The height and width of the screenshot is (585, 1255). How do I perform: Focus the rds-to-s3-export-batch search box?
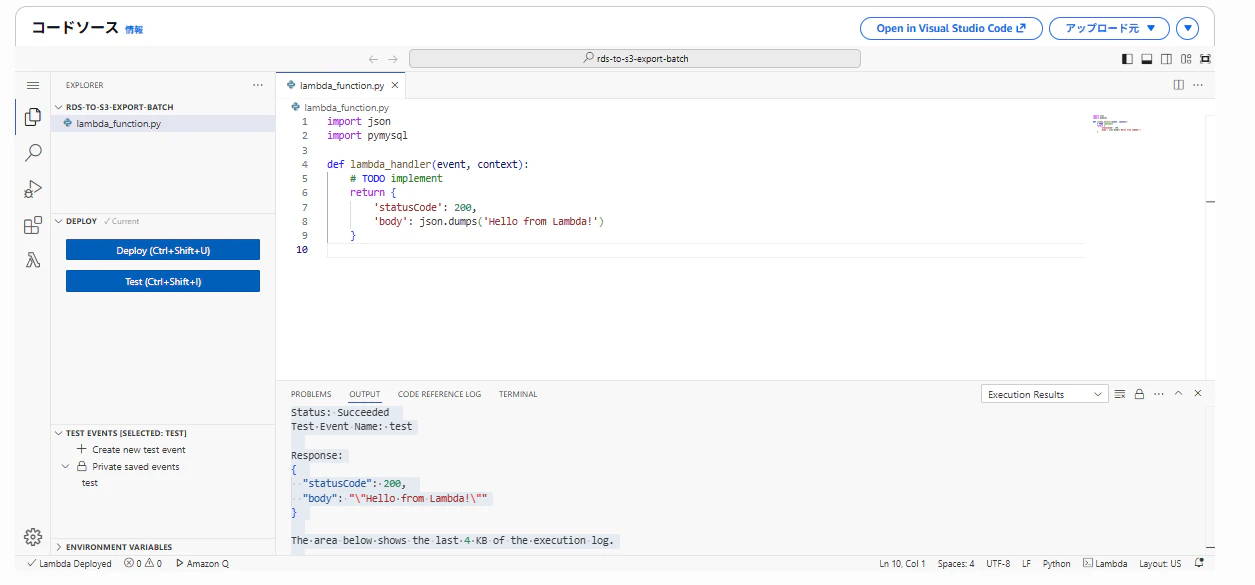(635, 59)
